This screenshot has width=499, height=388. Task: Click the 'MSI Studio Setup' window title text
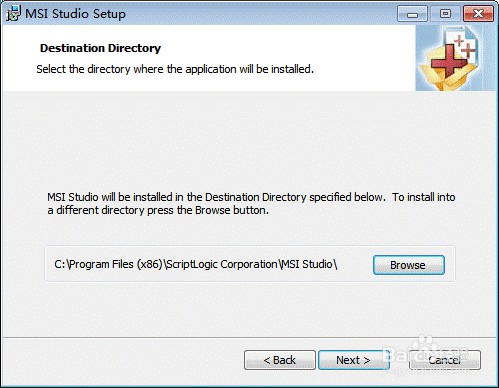click(76, 14)
